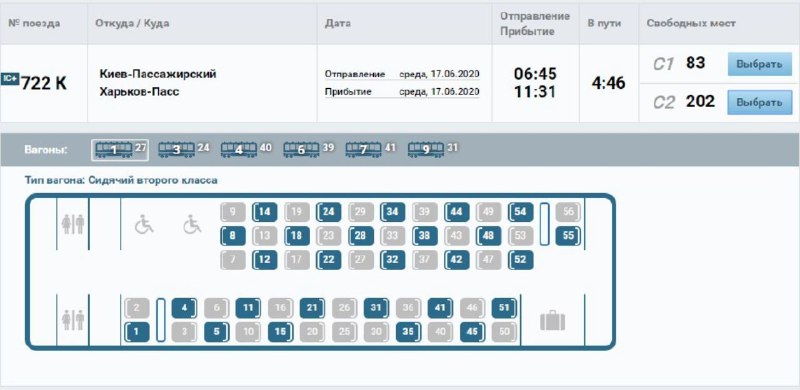Viewport: 800px width, 390px height.
Task: Reserve seat 52
Action: [520, 260]
